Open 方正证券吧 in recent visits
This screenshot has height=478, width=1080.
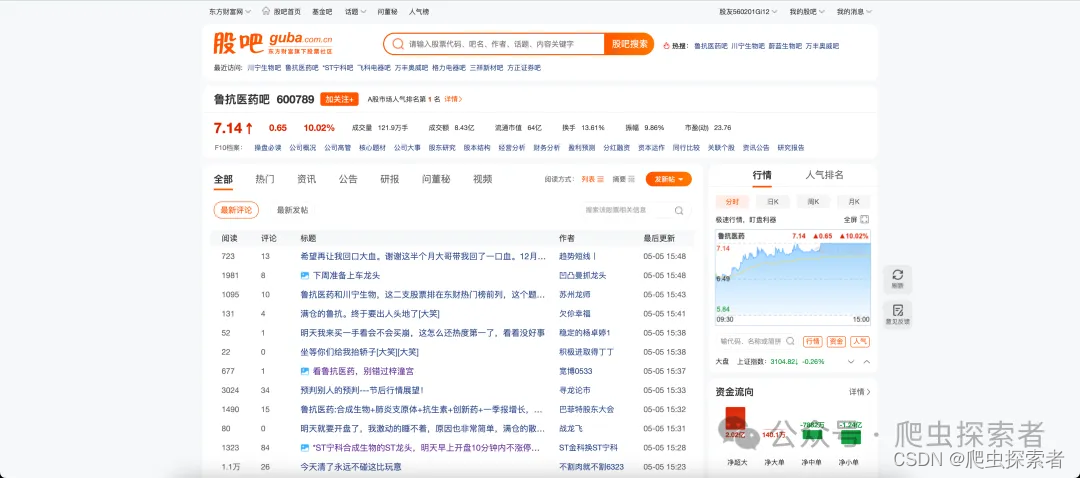click(523, 67)
